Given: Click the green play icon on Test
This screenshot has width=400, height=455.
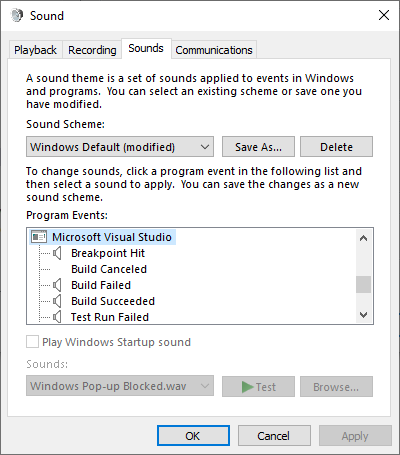Looking at the screenshot, I should pos(247,387).
